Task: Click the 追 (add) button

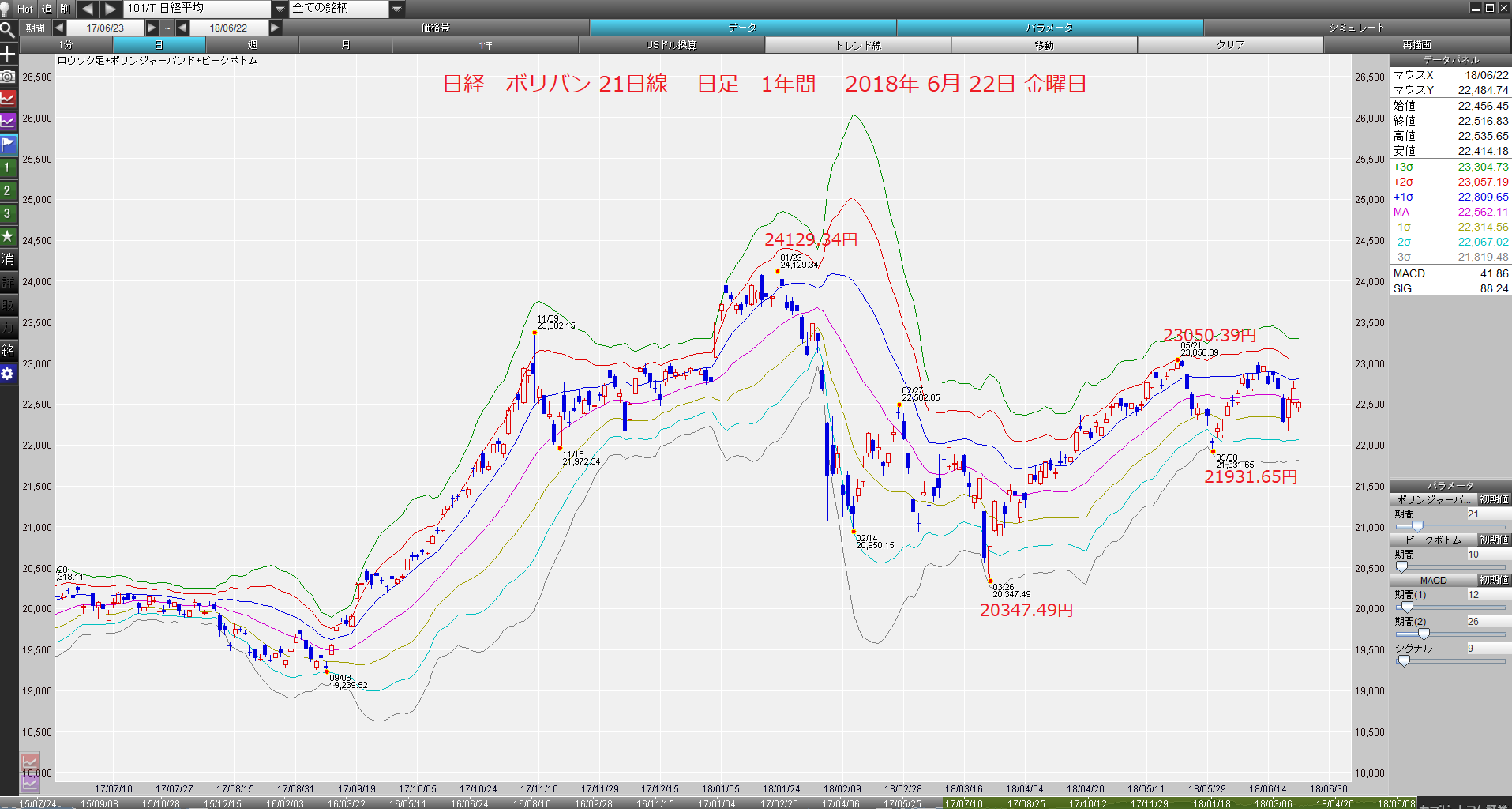Action: (x=47, y=9)
